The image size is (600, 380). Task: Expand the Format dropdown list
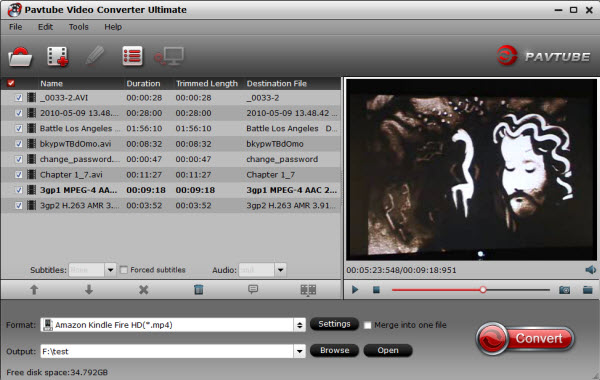pyautogui.click(x=300, y=325)
